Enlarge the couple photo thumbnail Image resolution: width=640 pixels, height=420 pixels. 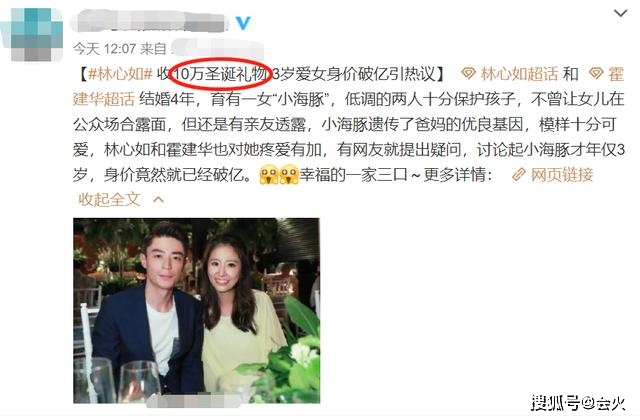pyautogui.click(x=196, y=311)
